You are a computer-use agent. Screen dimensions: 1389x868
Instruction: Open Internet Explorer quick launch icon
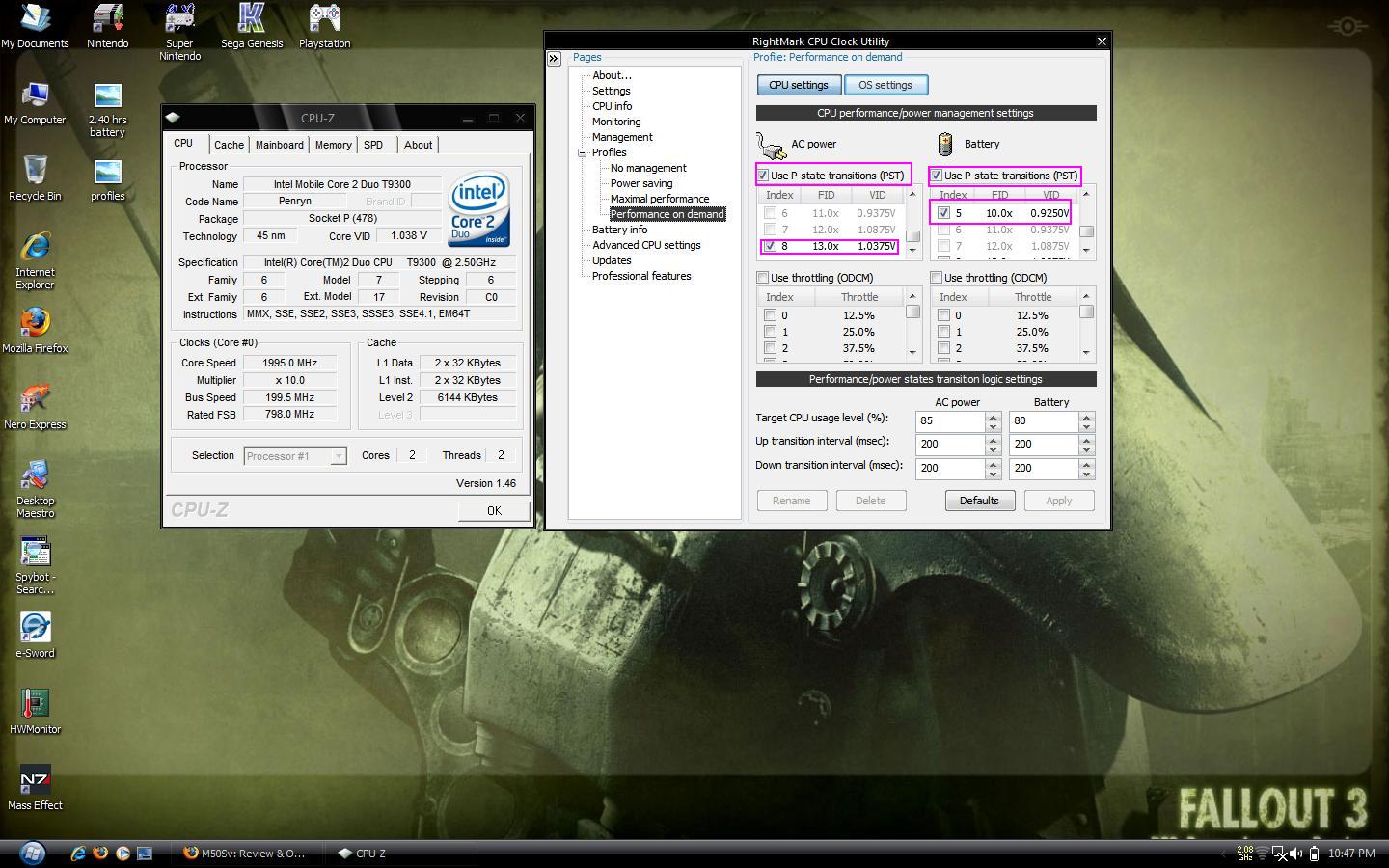click(78, 853)
